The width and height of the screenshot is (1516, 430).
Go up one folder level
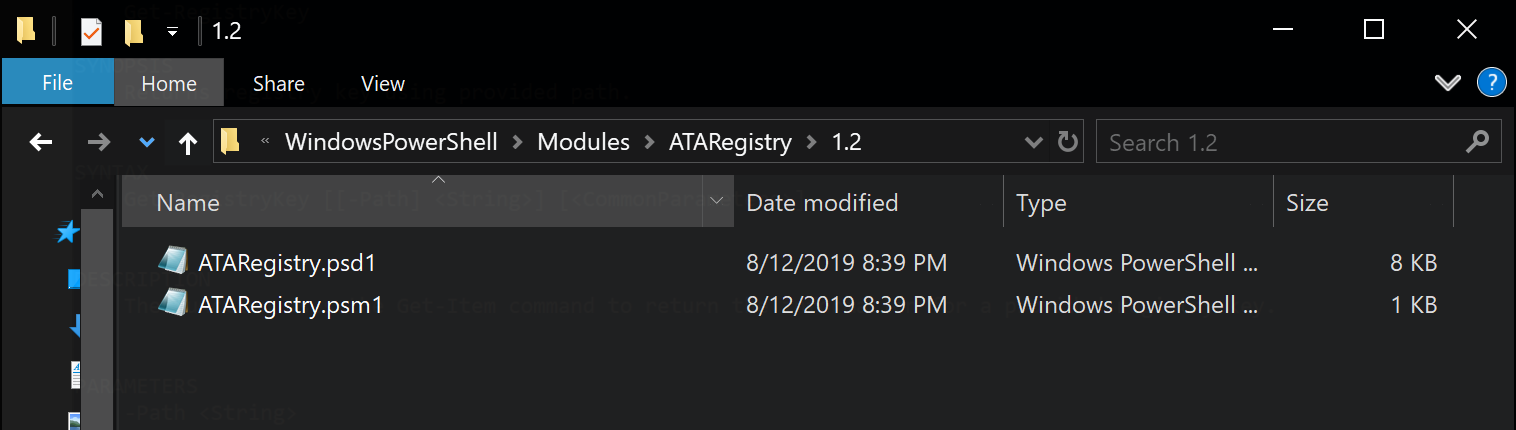point(187,143)
